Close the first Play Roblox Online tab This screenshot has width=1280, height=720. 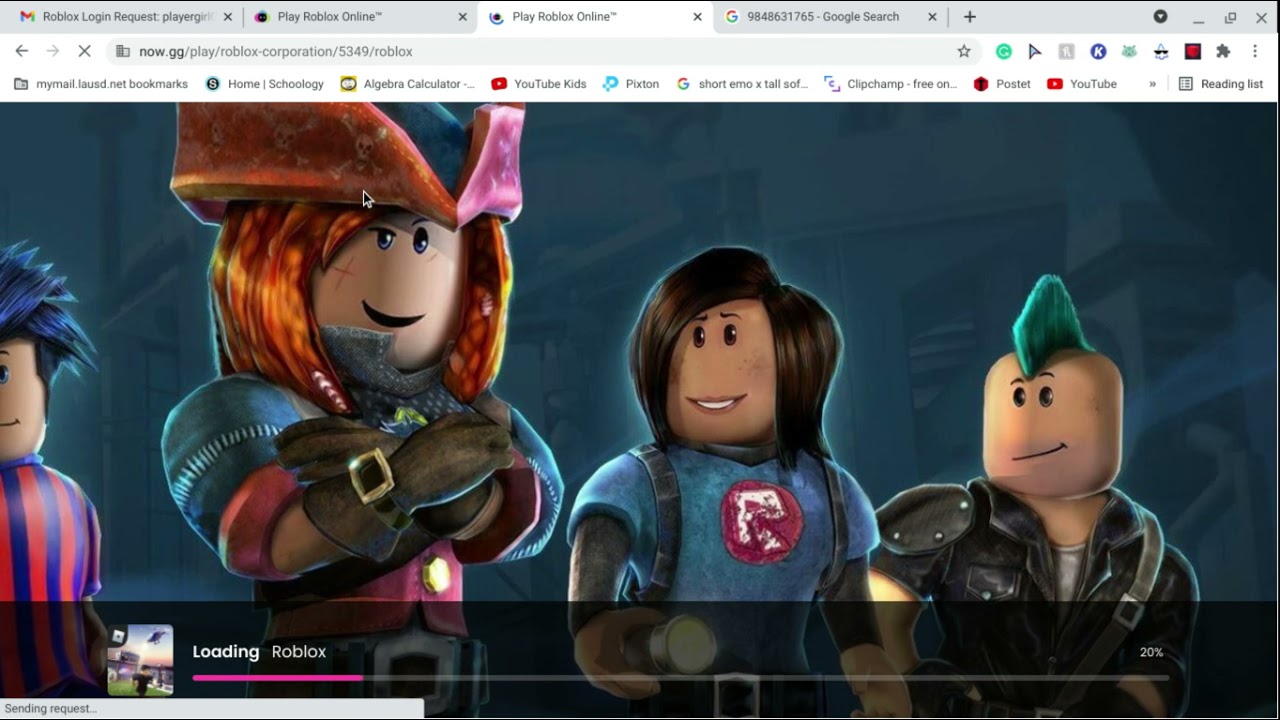pos(462,17)
